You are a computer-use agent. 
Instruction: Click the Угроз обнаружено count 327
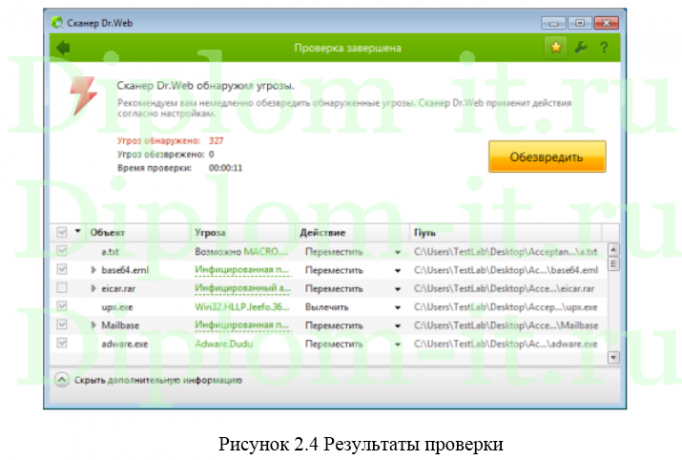216,140
